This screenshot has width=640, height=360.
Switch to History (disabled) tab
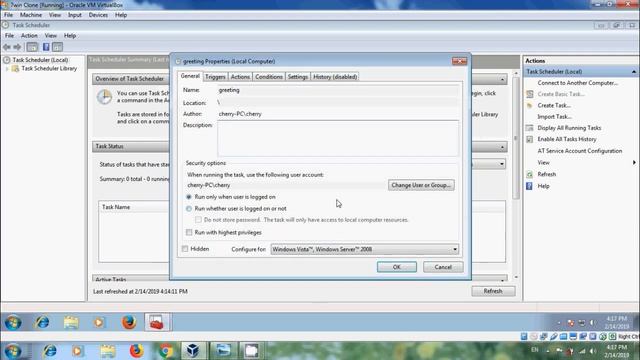click(x=335, y=77)
